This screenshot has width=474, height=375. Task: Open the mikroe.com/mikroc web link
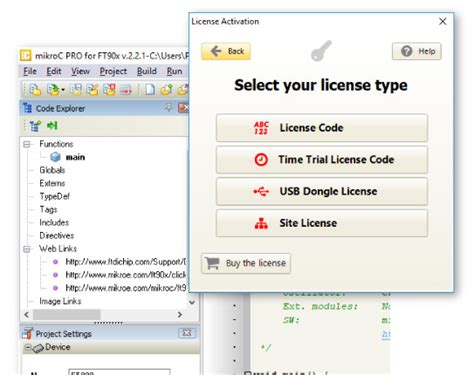pos(126,288)
